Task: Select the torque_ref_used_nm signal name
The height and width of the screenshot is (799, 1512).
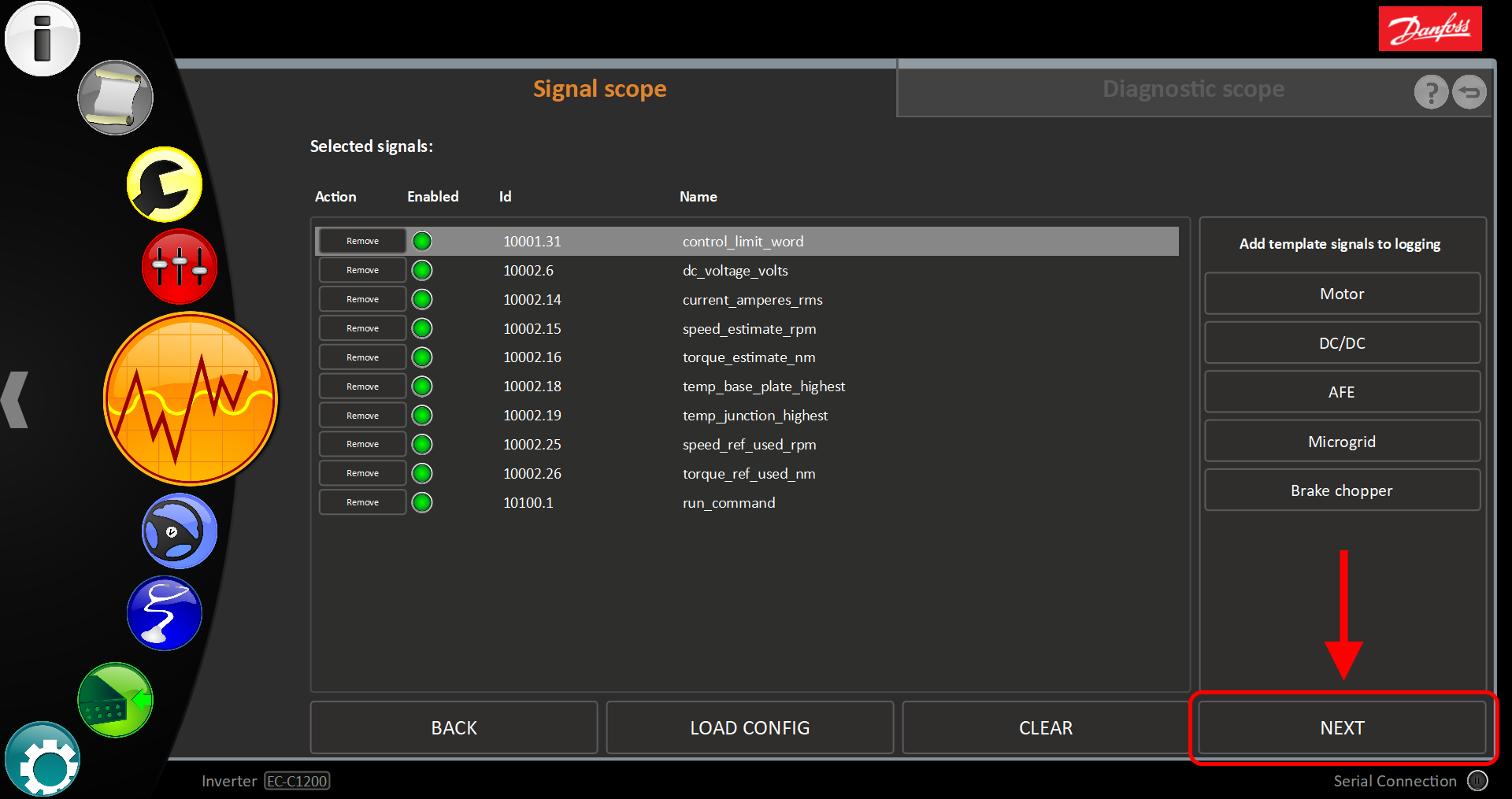Action: [x=749, y=474]
